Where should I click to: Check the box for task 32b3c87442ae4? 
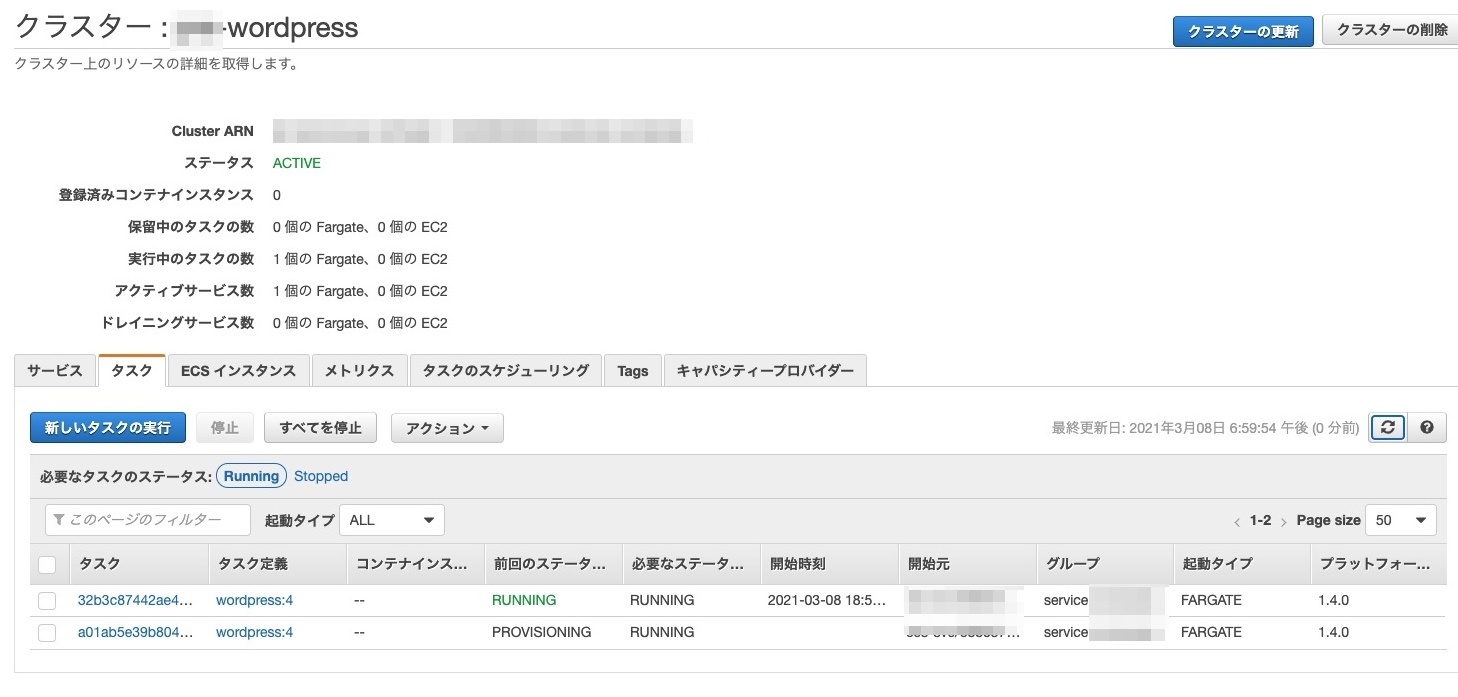[x=47, y=601]
